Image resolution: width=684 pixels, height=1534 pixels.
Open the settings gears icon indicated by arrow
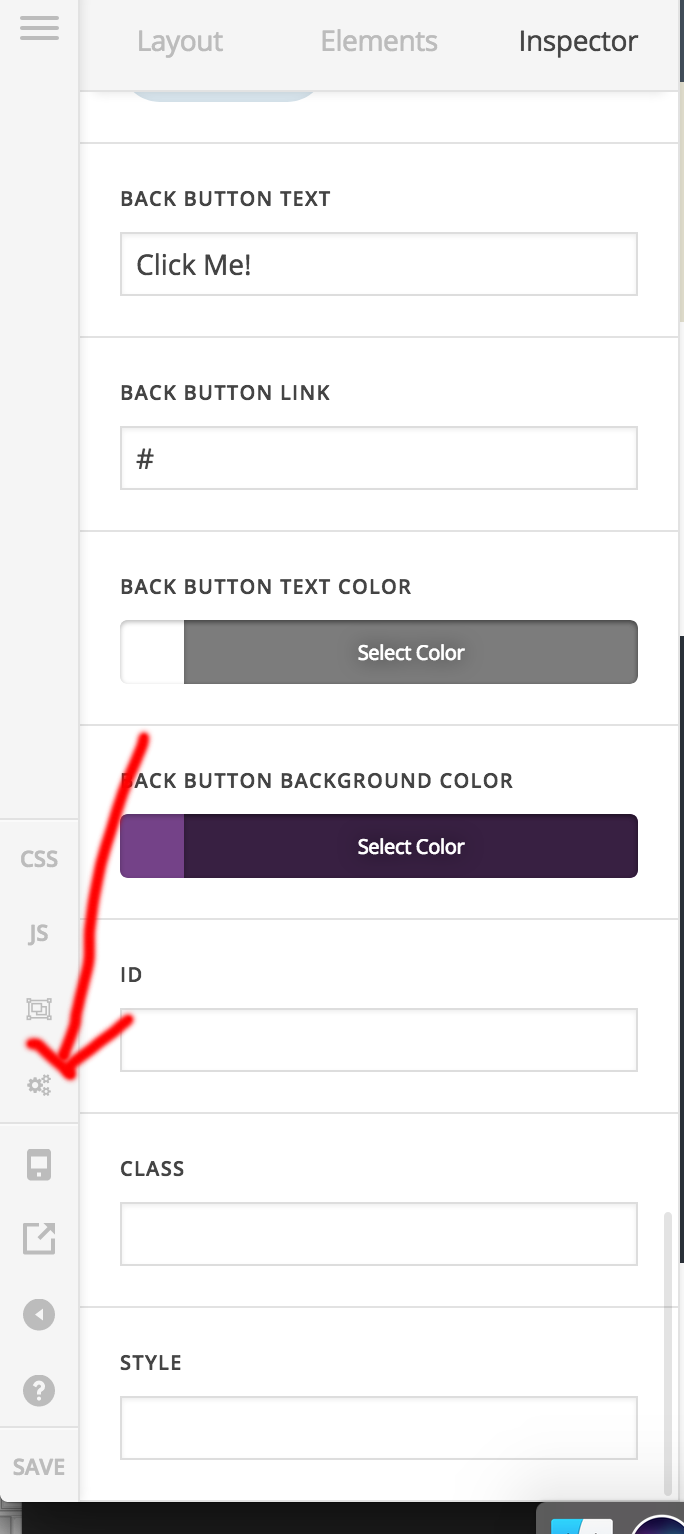(x=38, y=1084)
